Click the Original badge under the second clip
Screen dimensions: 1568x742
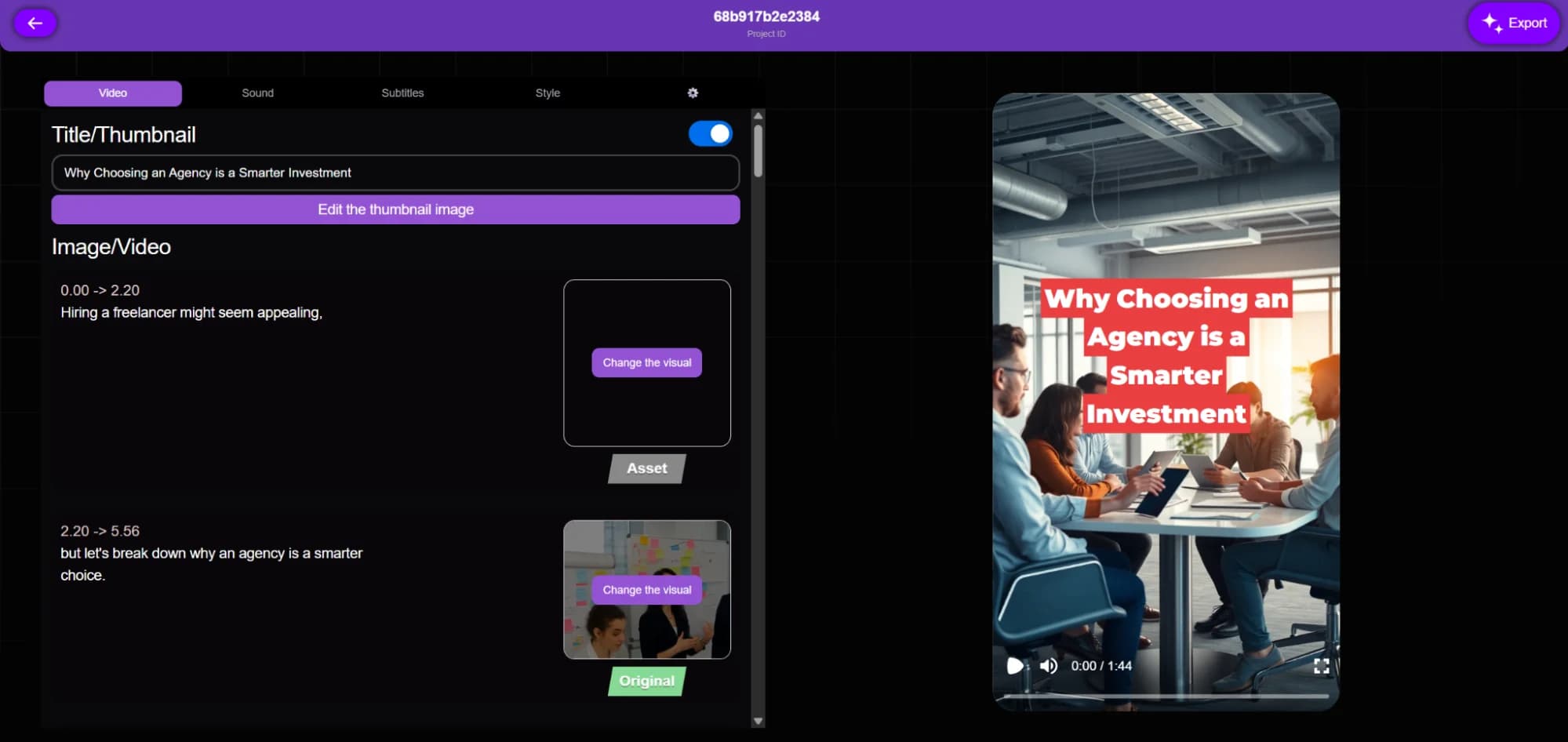[646, 681]
